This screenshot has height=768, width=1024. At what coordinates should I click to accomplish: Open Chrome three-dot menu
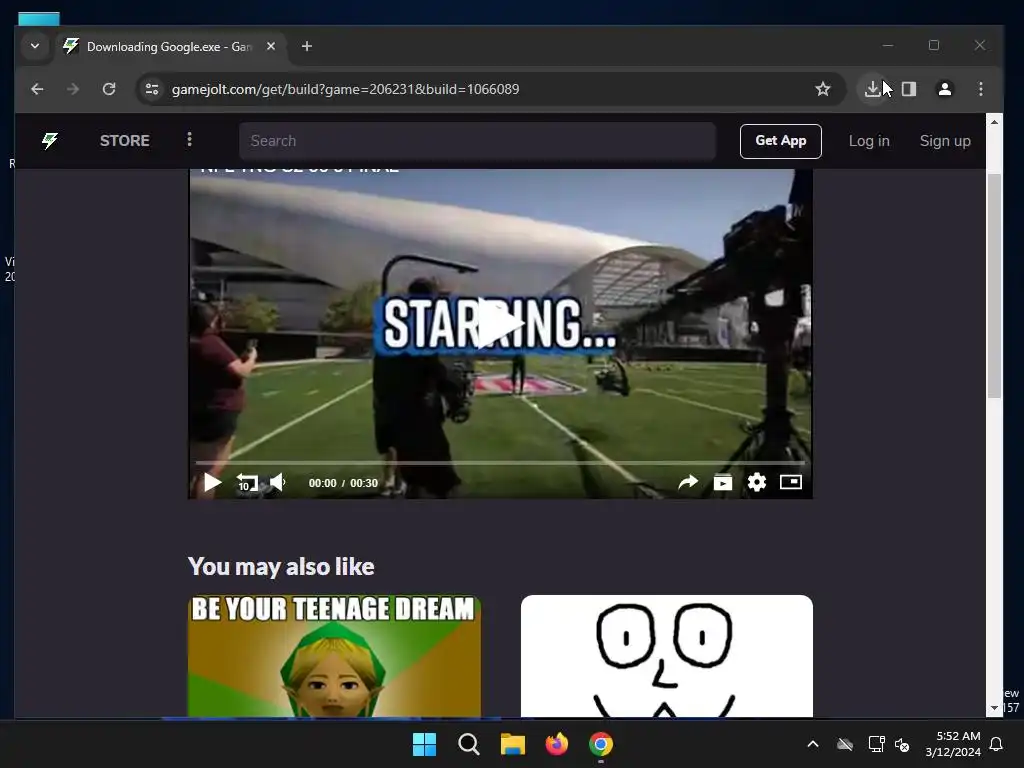coord(981,89)
